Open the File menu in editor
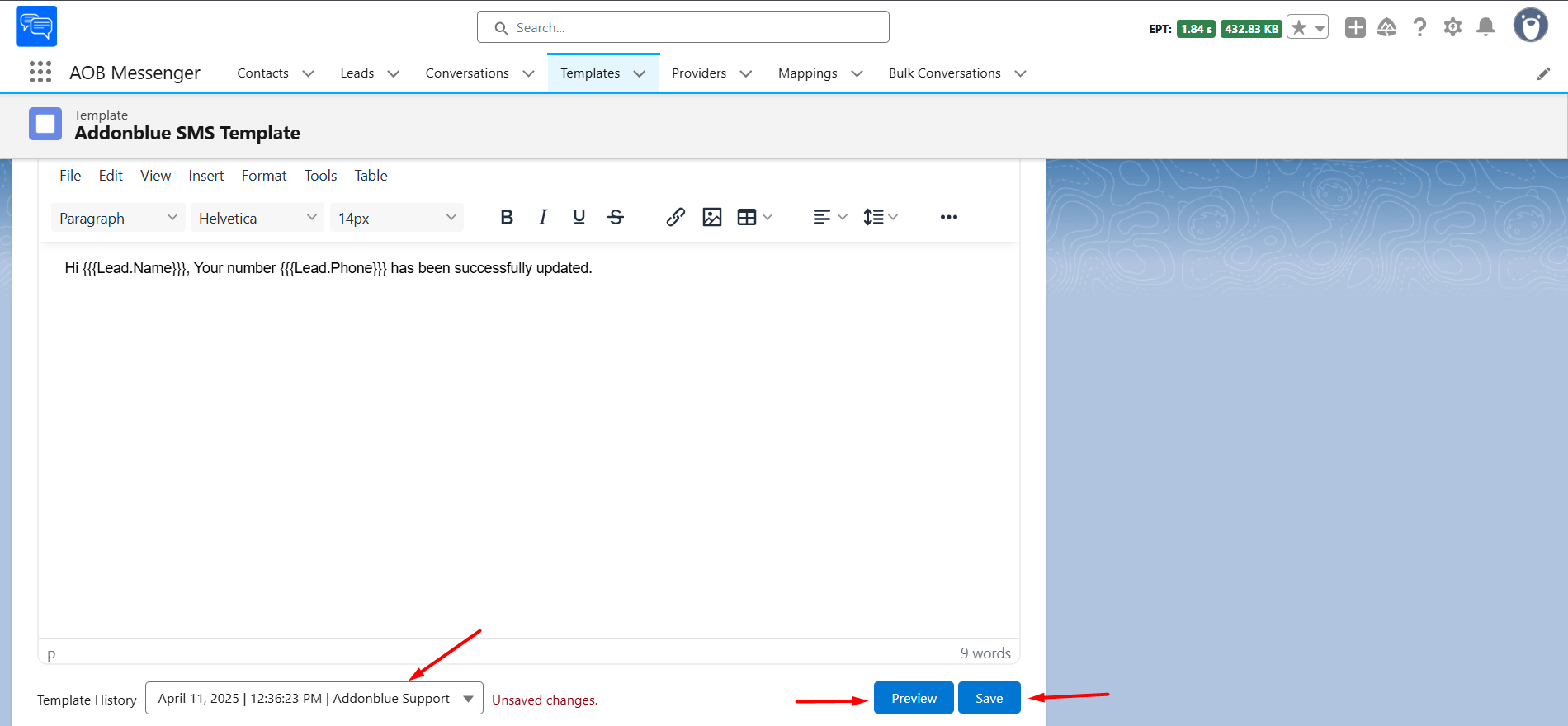 click(x=70, y=176)
